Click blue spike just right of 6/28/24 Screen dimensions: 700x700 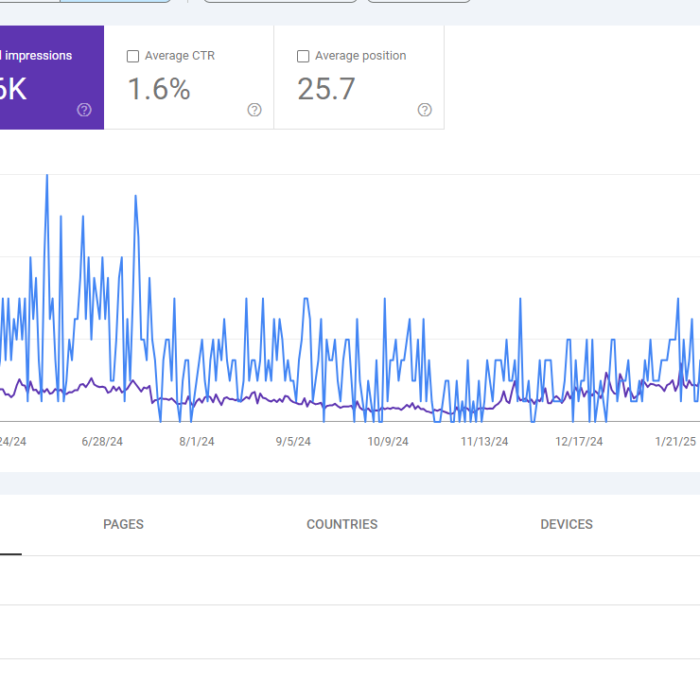(x=134, y=197)
